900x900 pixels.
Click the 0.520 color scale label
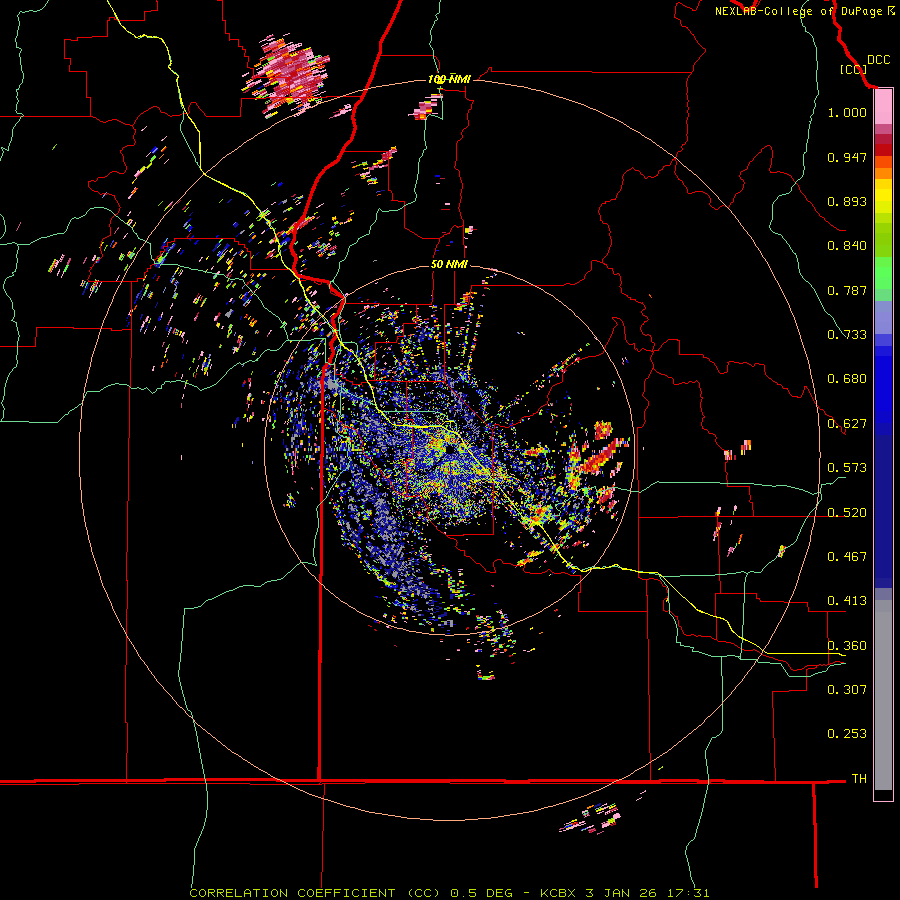click(x=847, y=512)
